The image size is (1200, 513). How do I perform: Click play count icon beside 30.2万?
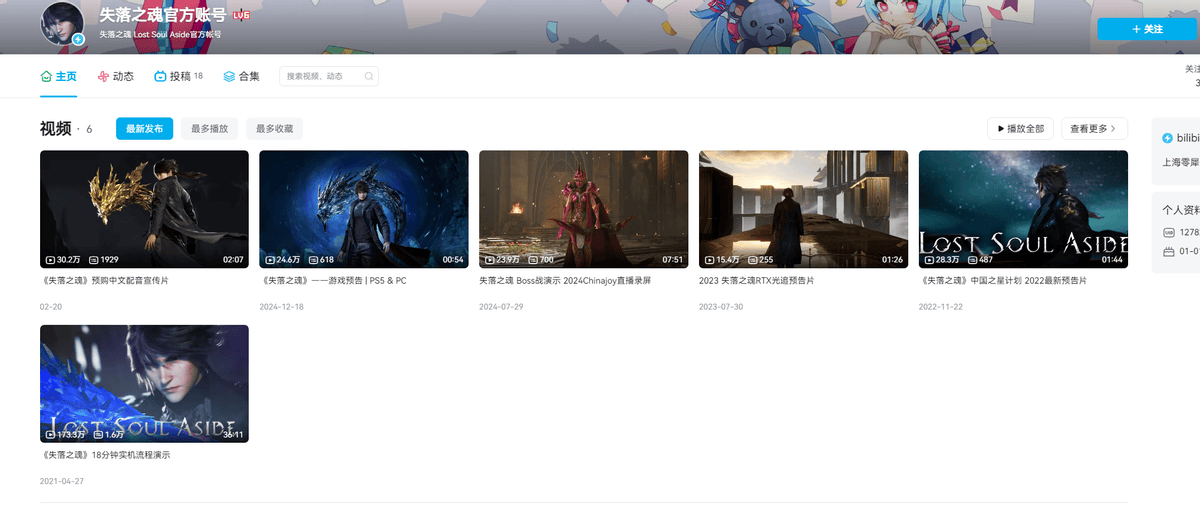[51, 260]
